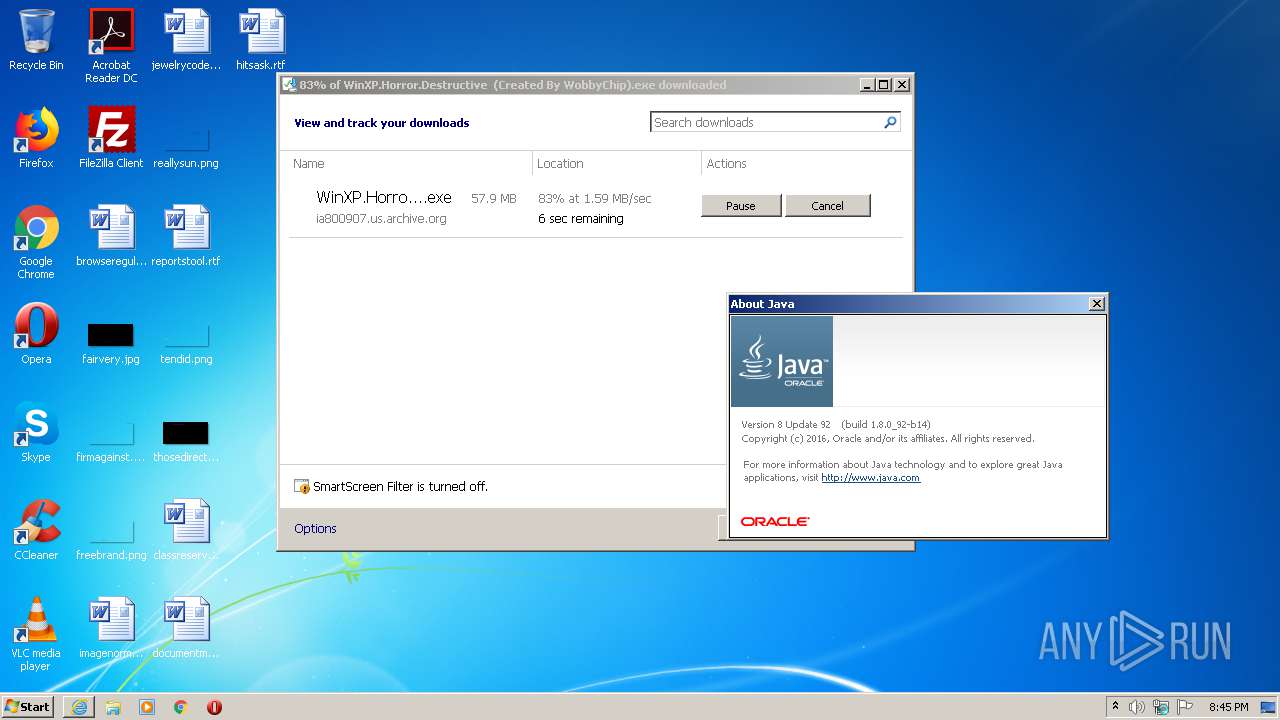The image size is (1280, 720).
Task: Select hitsask.rtf file icon
Action: 261,40
